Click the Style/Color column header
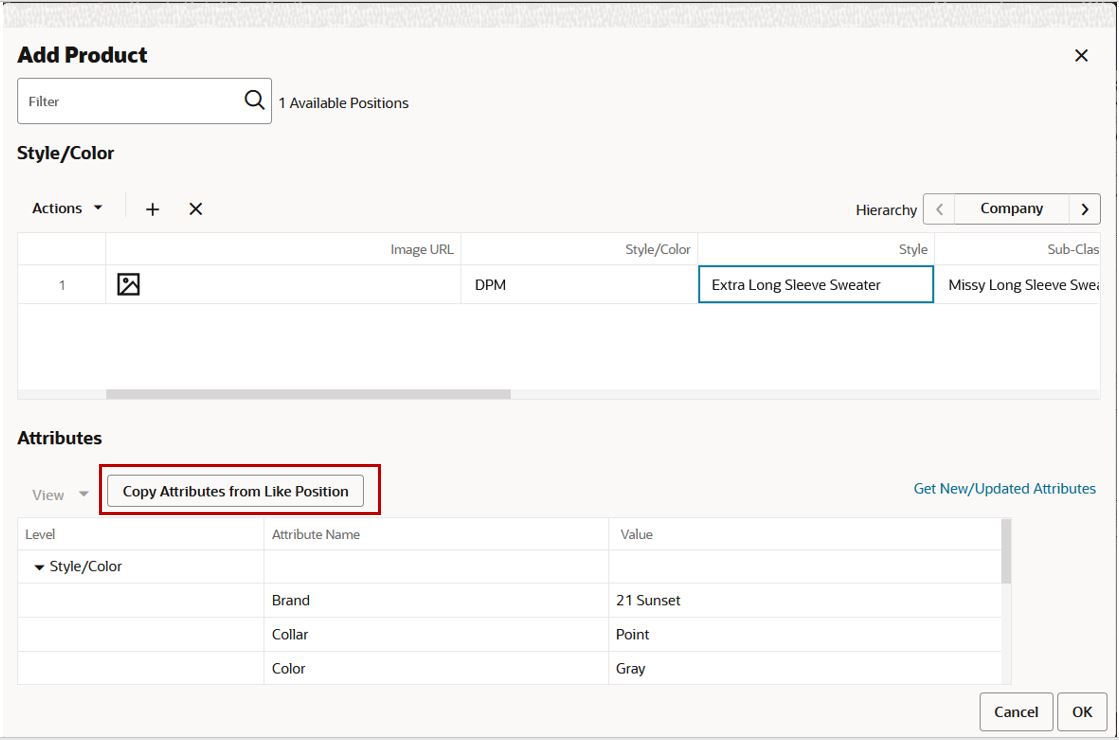 click(579, 249)
